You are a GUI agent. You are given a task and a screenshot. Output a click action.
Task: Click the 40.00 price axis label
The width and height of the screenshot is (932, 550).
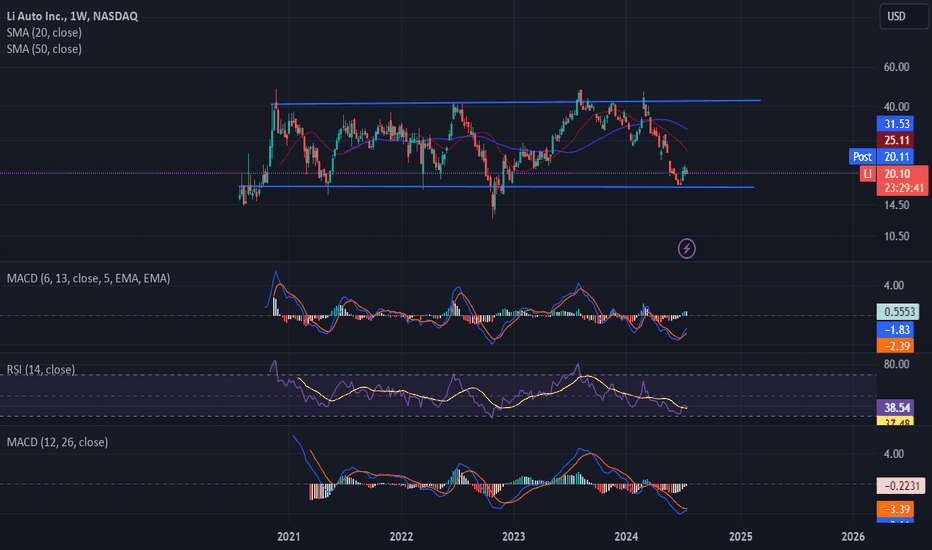pos(896,106)
